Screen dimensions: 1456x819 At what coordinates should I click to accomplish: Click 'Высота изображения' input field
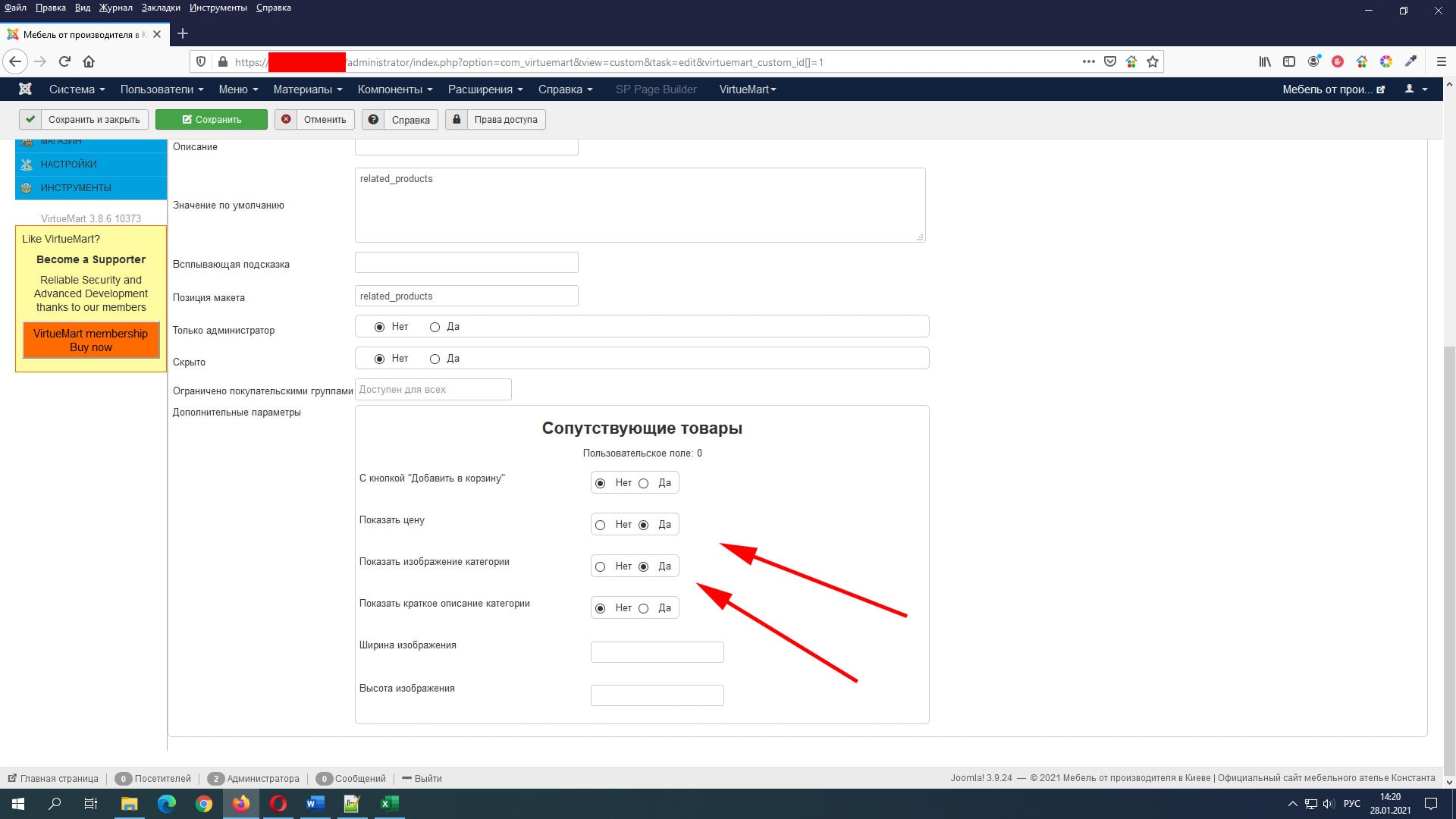(657, 695)
